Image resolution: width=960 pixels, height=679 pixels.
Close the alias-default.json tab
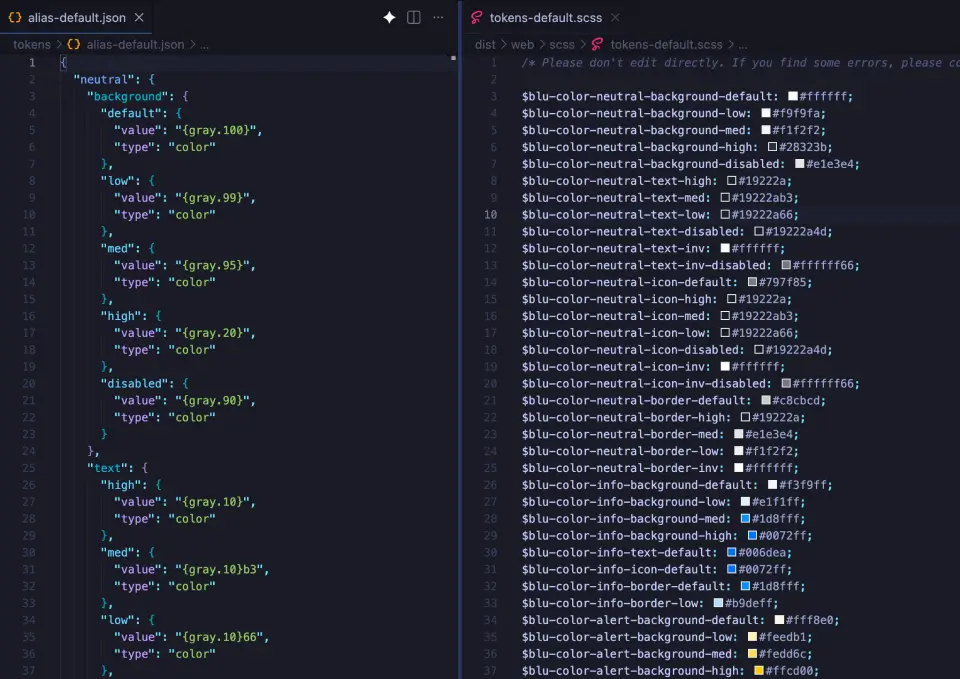click(x=139, y=18)
